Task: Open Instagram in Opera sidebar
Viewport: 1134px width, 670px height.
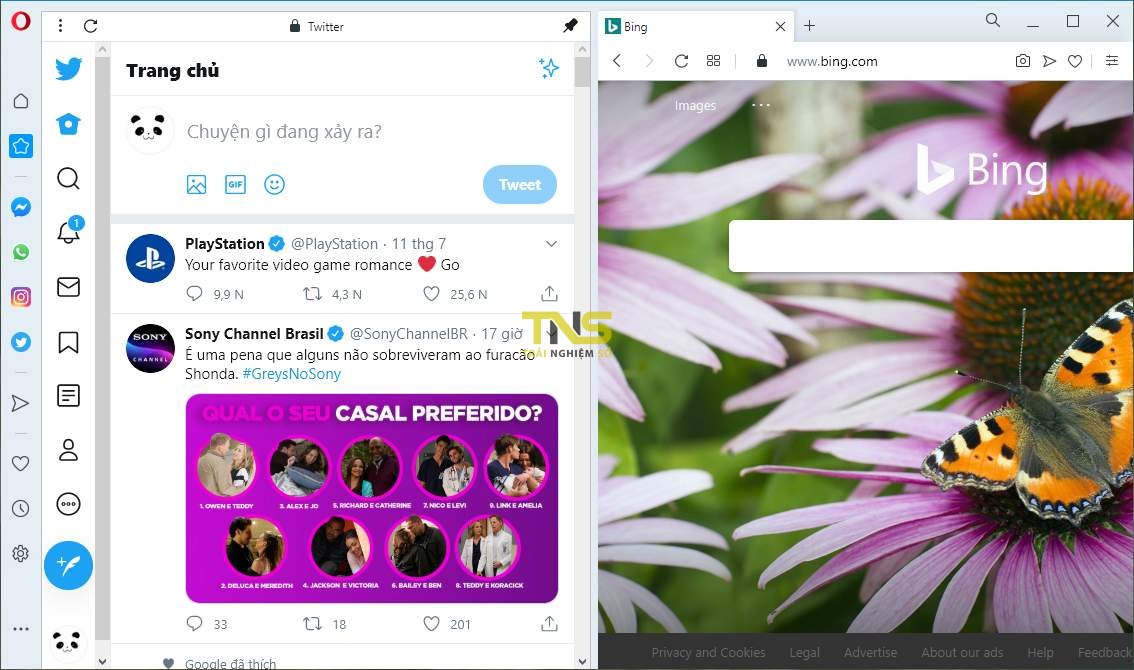Action: coord(21,297)
